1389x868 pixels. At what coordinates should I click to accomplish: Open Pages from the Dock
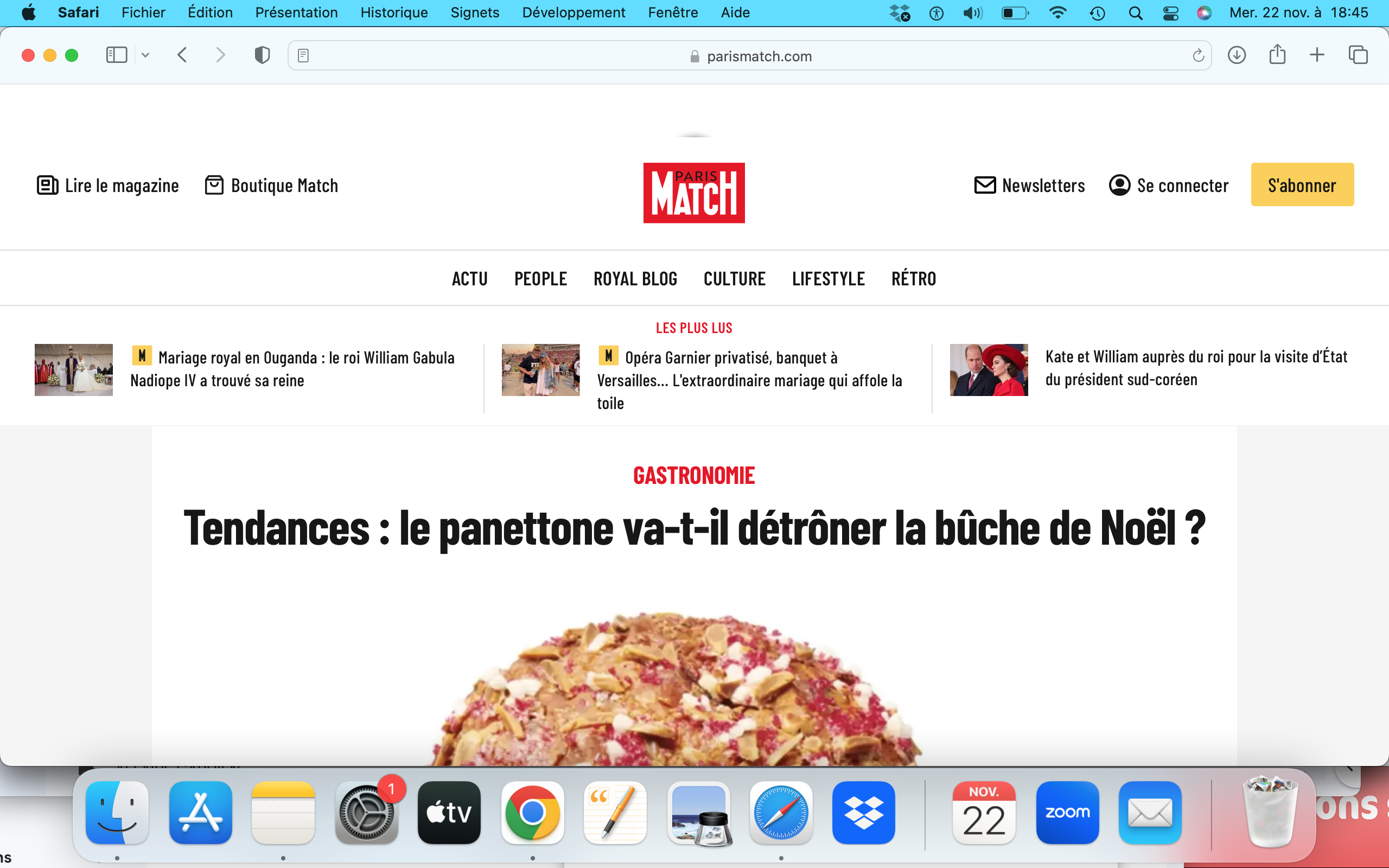(615, 812)
